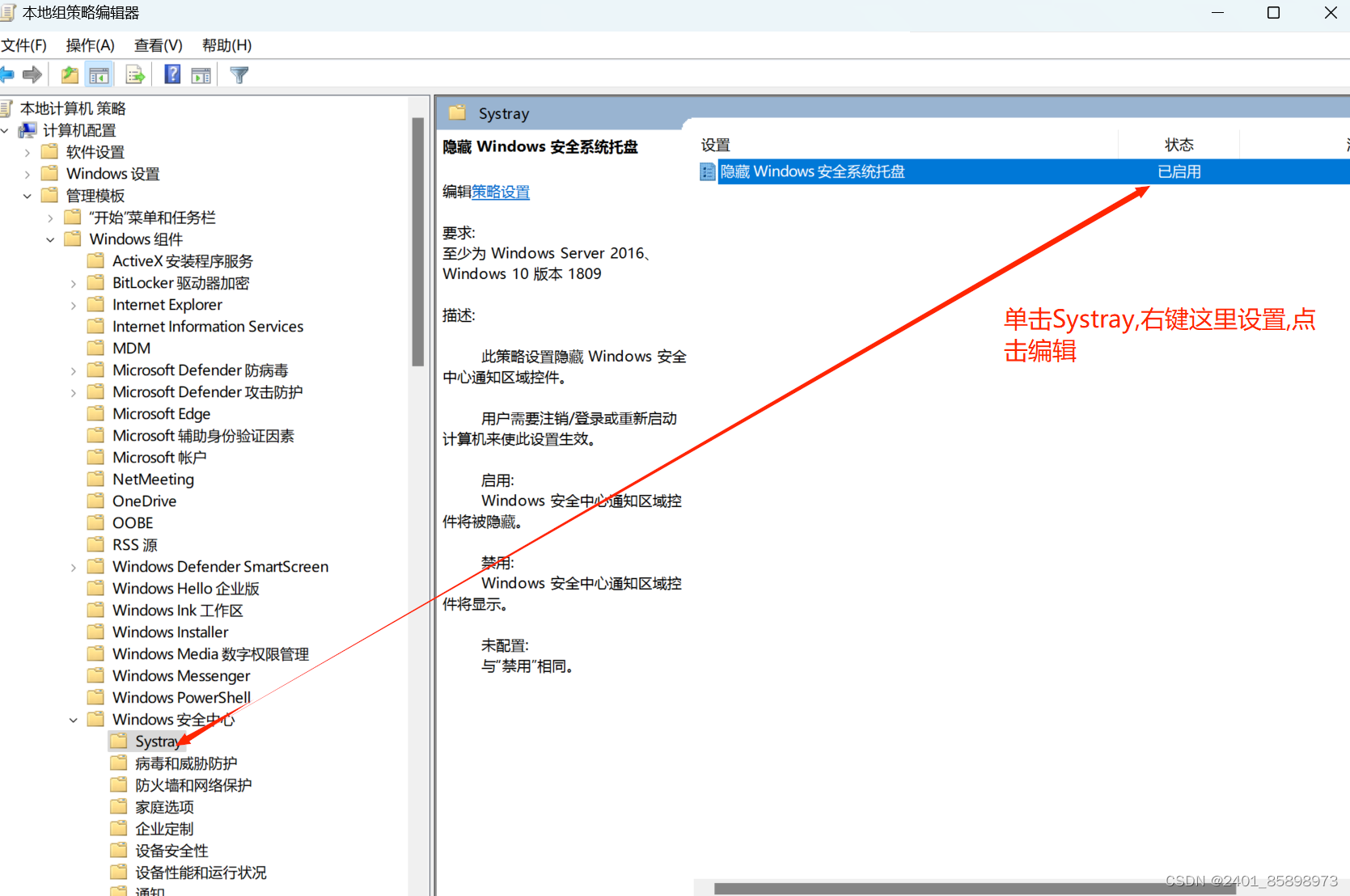
Task: Select Internet Information Services tree item
Action: point(208,326)
